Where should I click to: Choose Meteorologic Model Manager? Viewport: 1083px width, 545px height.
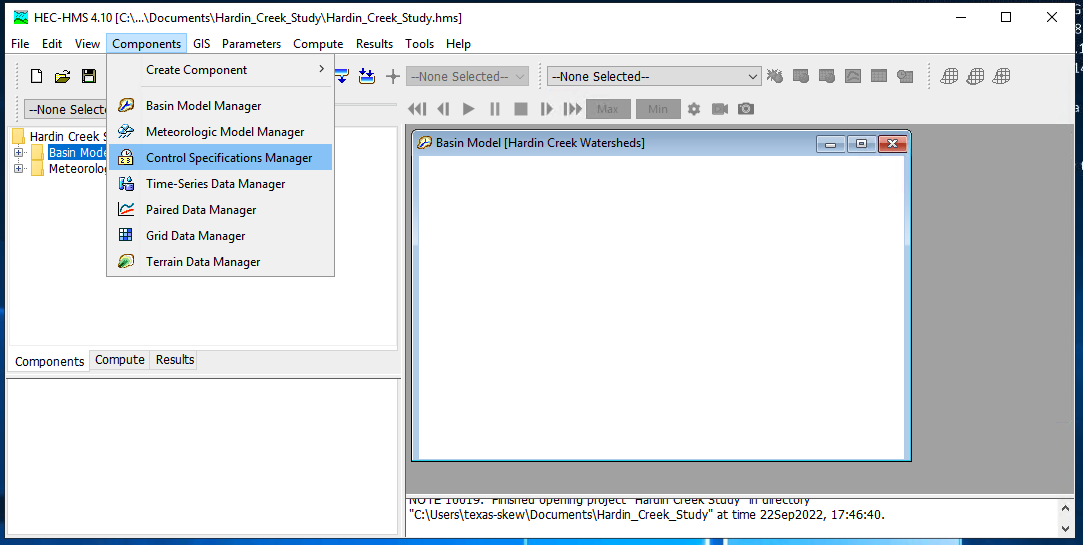[221, 132]
